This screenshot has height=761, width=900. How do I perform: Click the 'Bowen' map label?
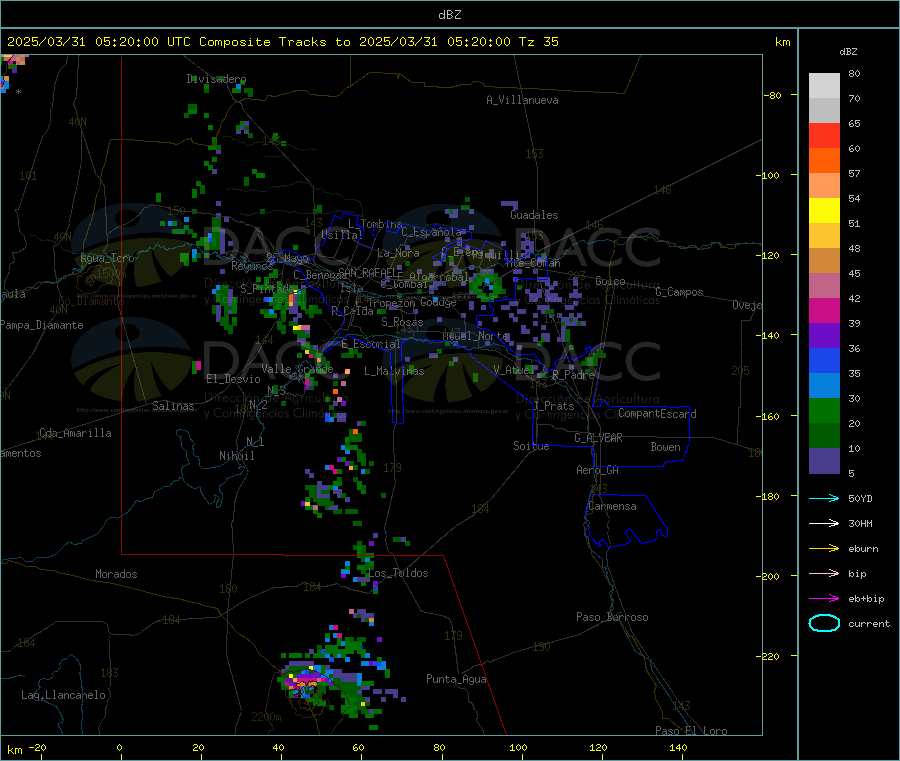pos(666,446)
